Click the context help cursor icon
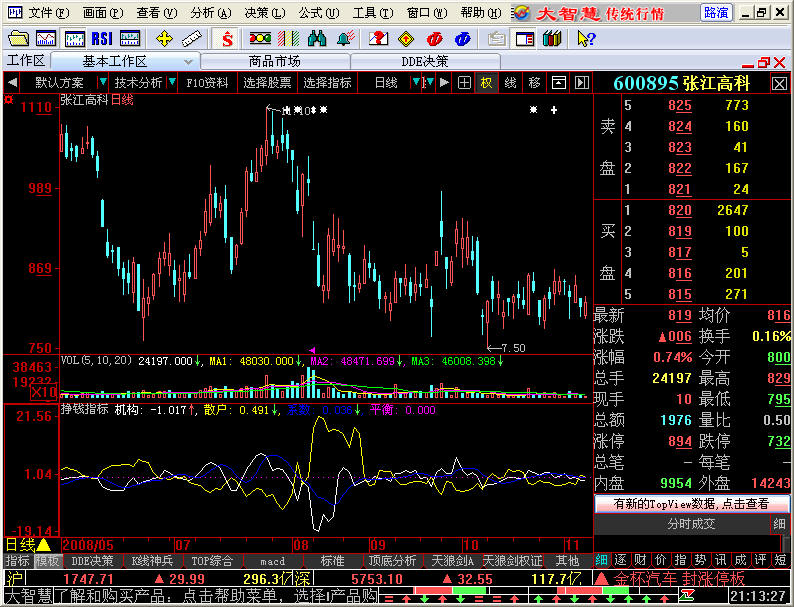 pos(586,38)
